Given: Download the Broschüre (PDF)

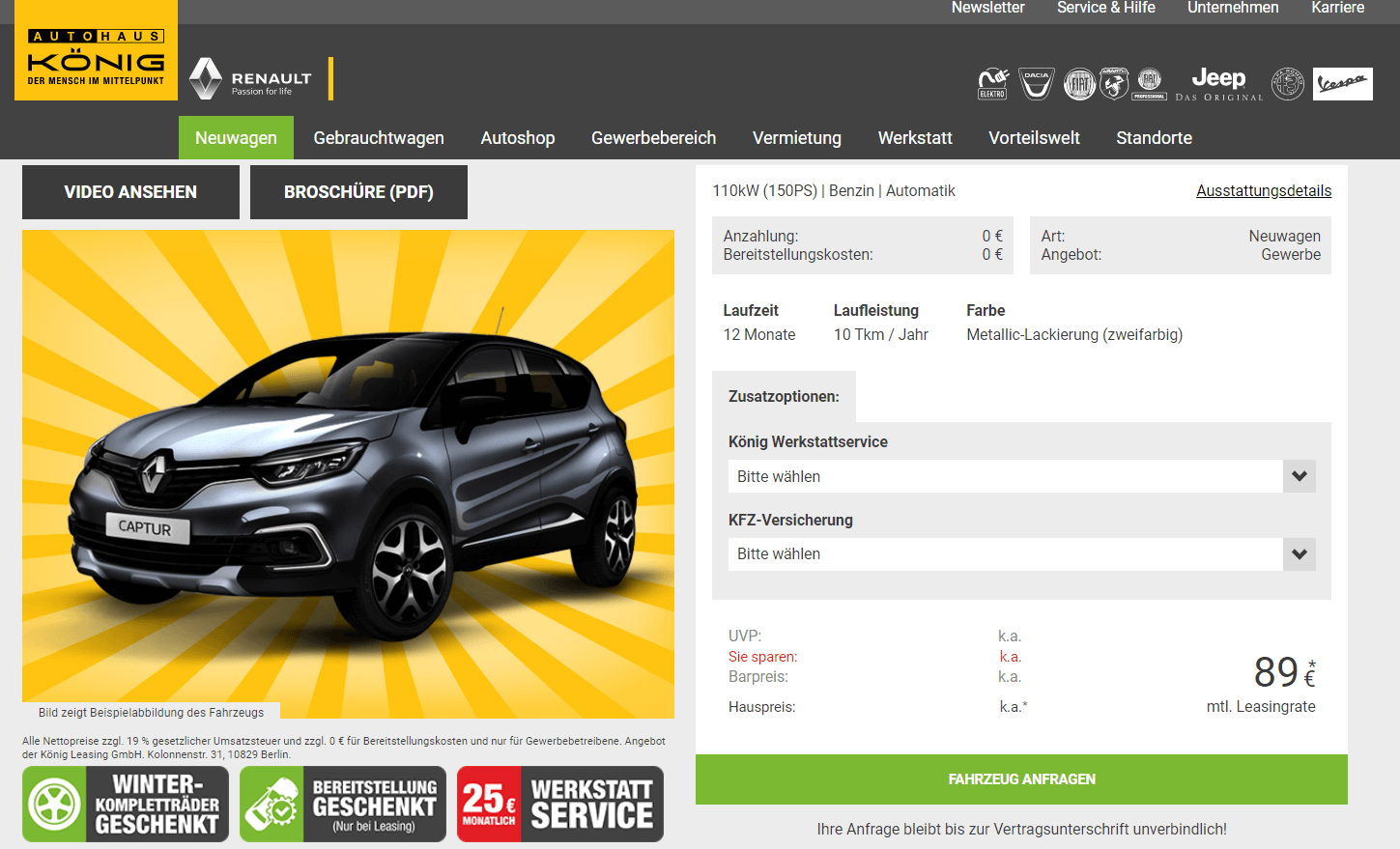Looking at the screenshot, I should (358, 192).
